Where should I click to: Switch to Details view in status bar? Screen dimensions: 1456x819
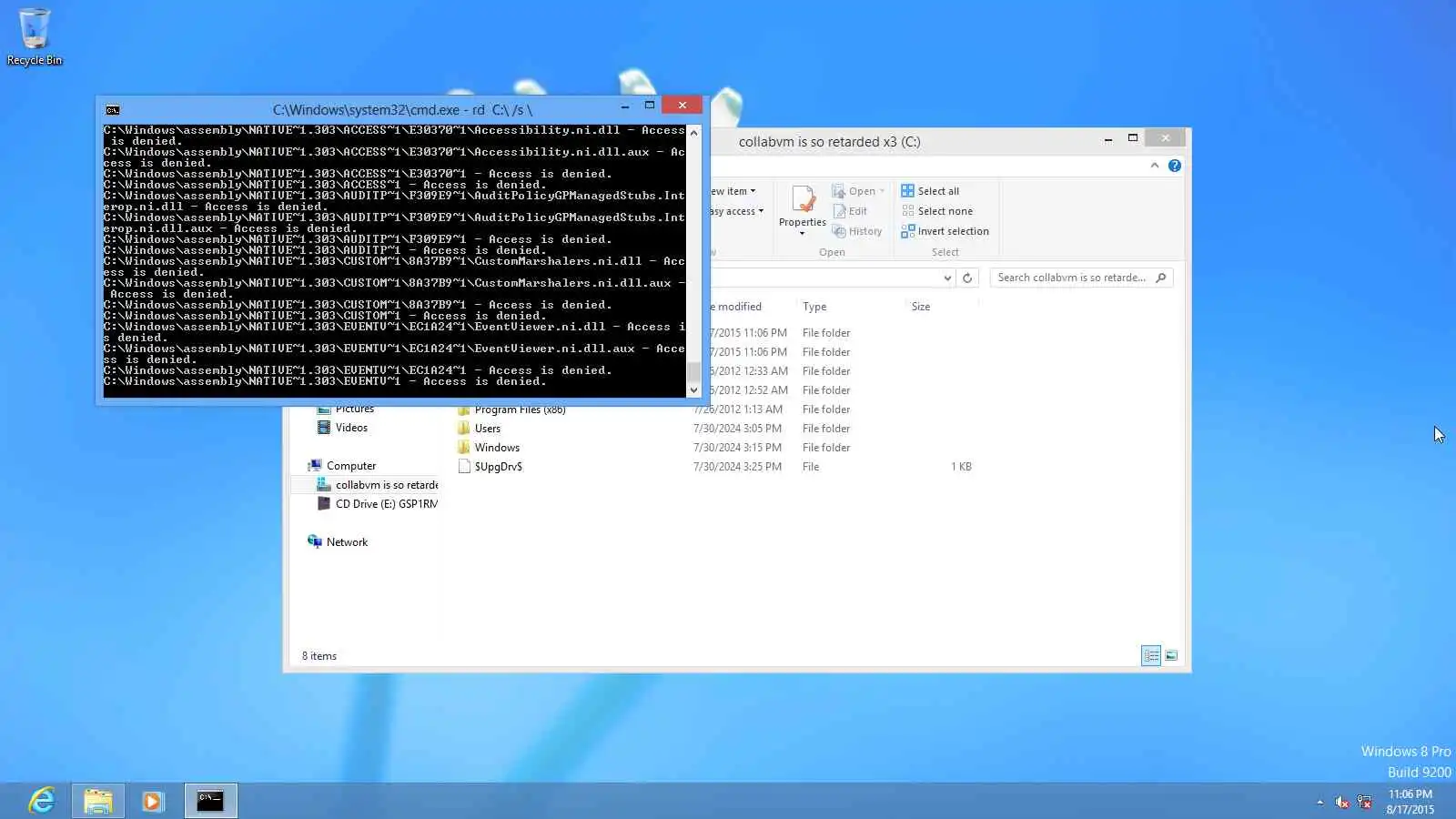click(x=1151, y=655)
